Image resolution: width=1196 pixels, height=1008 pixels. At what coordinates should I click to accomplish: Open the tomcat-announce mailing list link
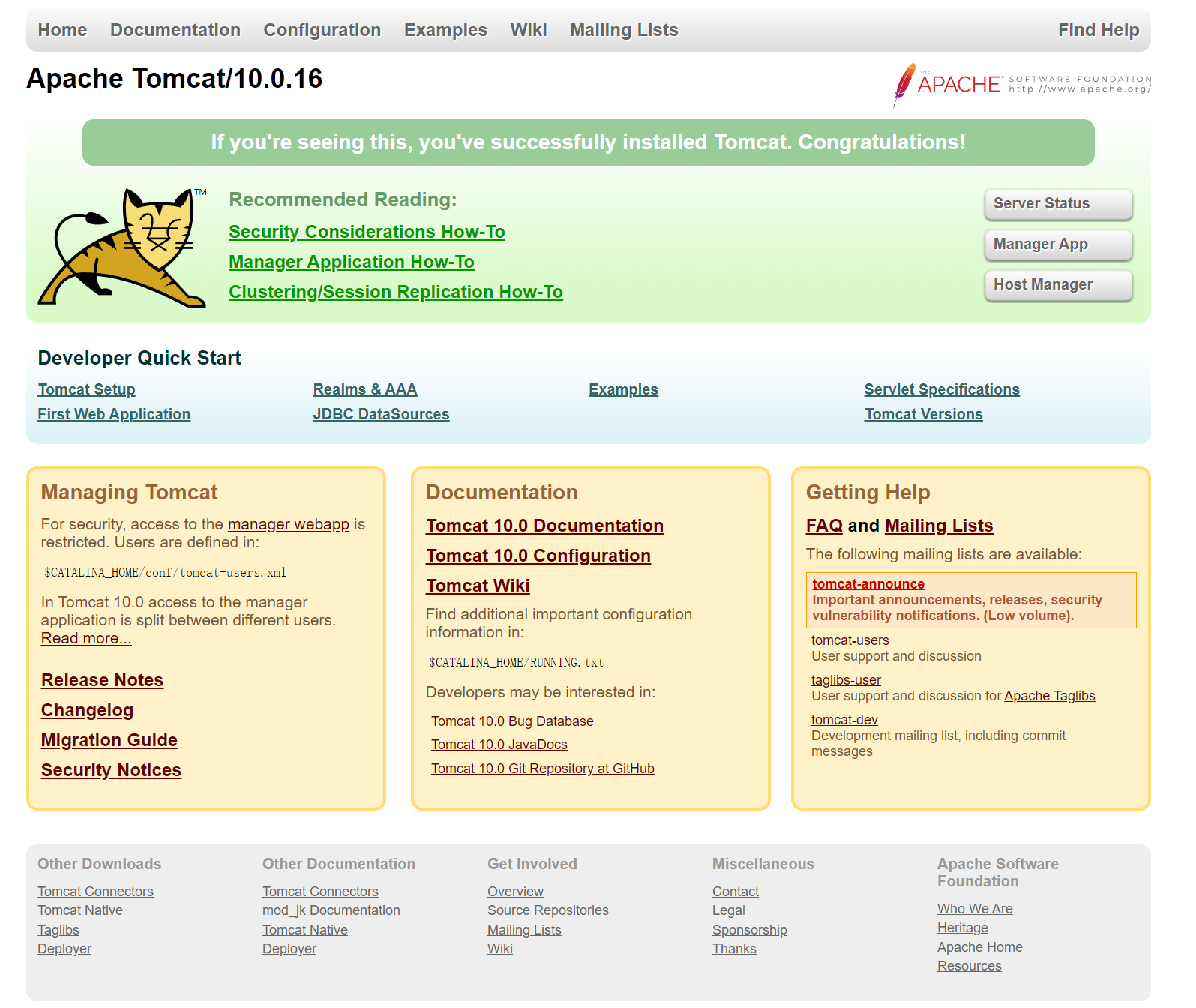pyautogui.click(x=868, y=584)
